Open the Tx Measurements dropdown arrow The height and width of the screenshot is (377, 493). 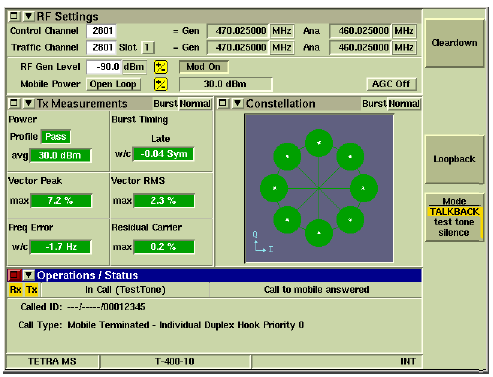coord(29,103)
